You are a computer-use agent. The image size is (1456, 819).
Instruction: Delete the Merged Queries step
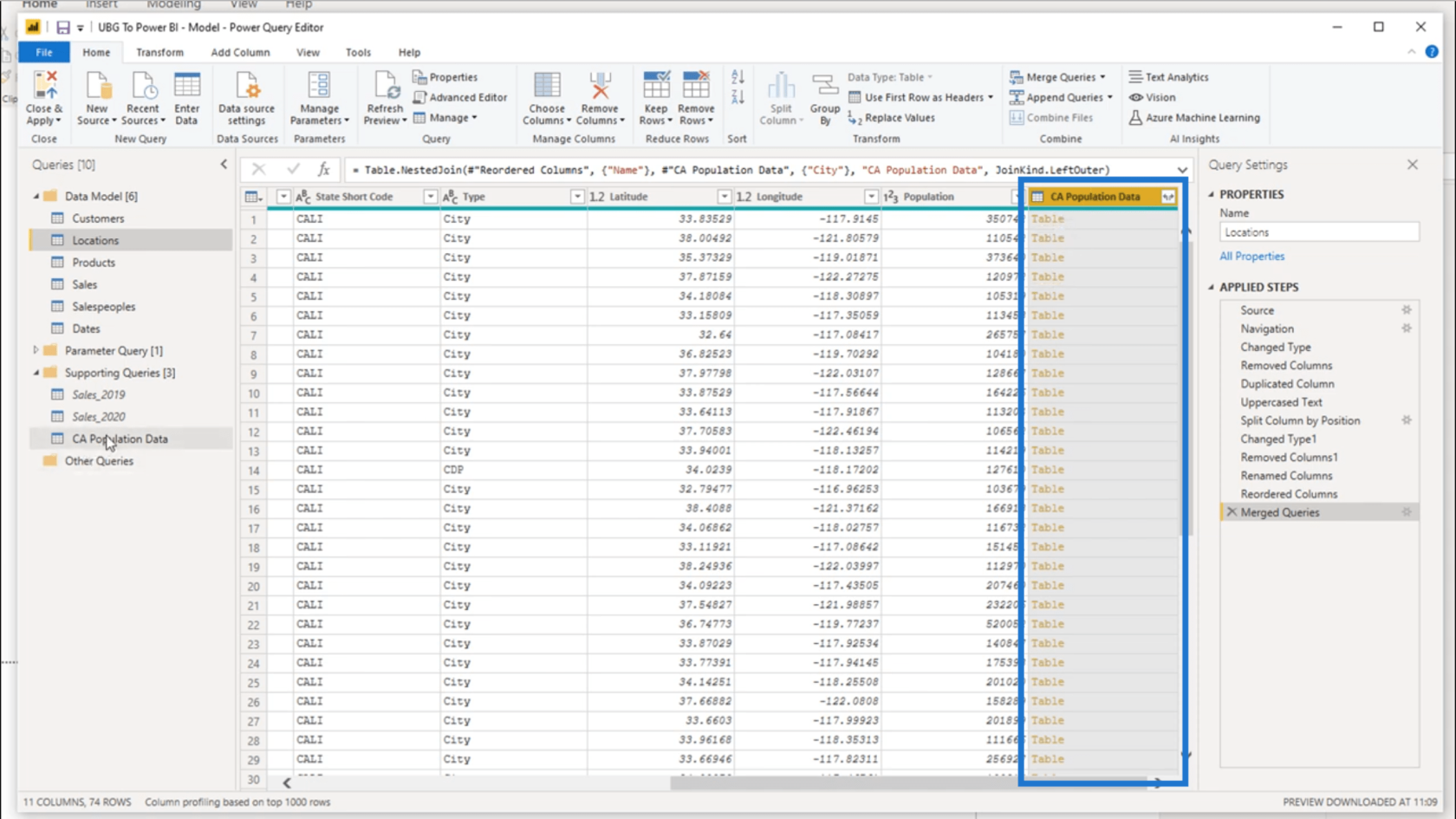[x=1232, y=512]
